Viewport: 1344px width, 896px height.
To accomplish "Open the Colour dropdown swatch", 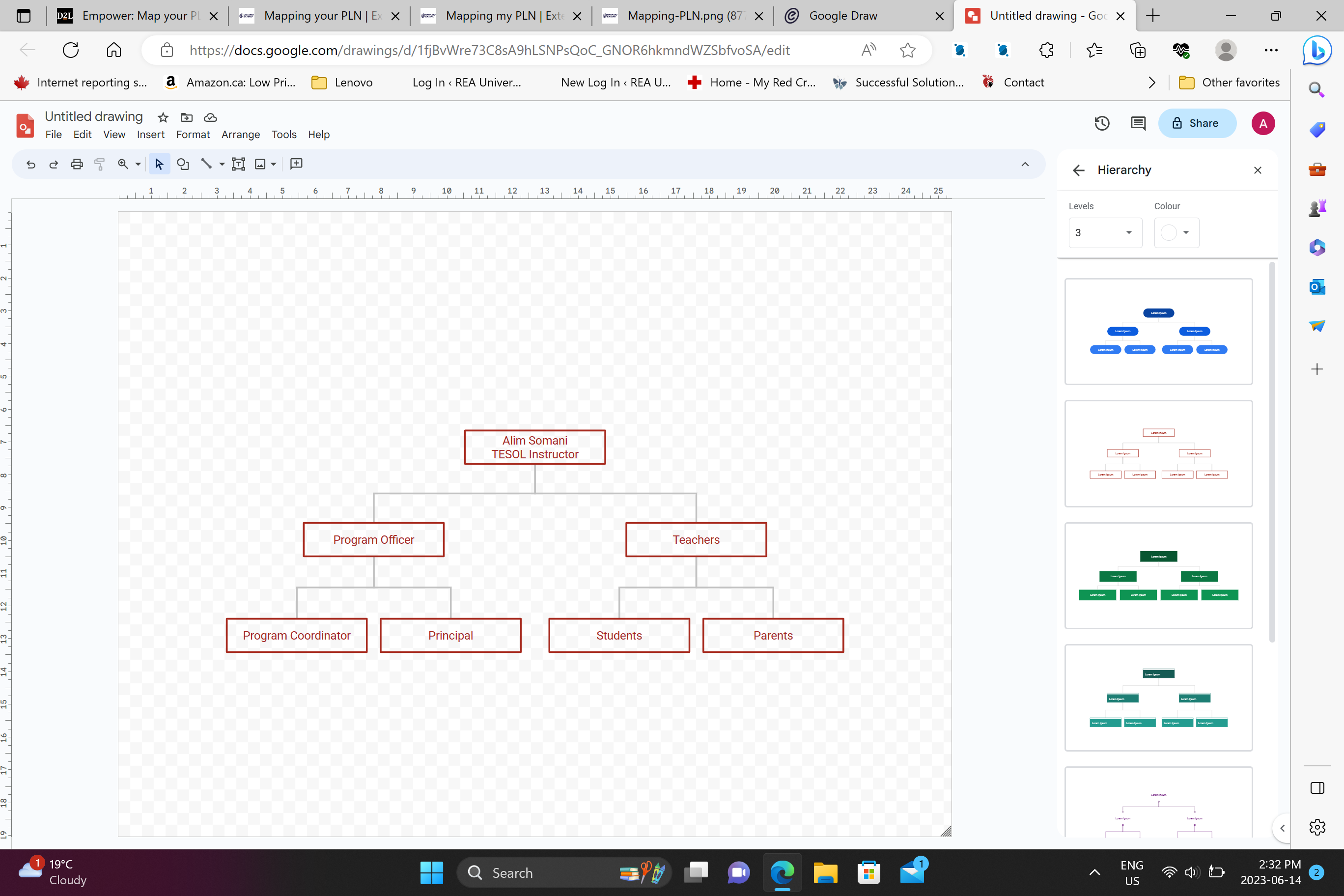I will 1176,232.
